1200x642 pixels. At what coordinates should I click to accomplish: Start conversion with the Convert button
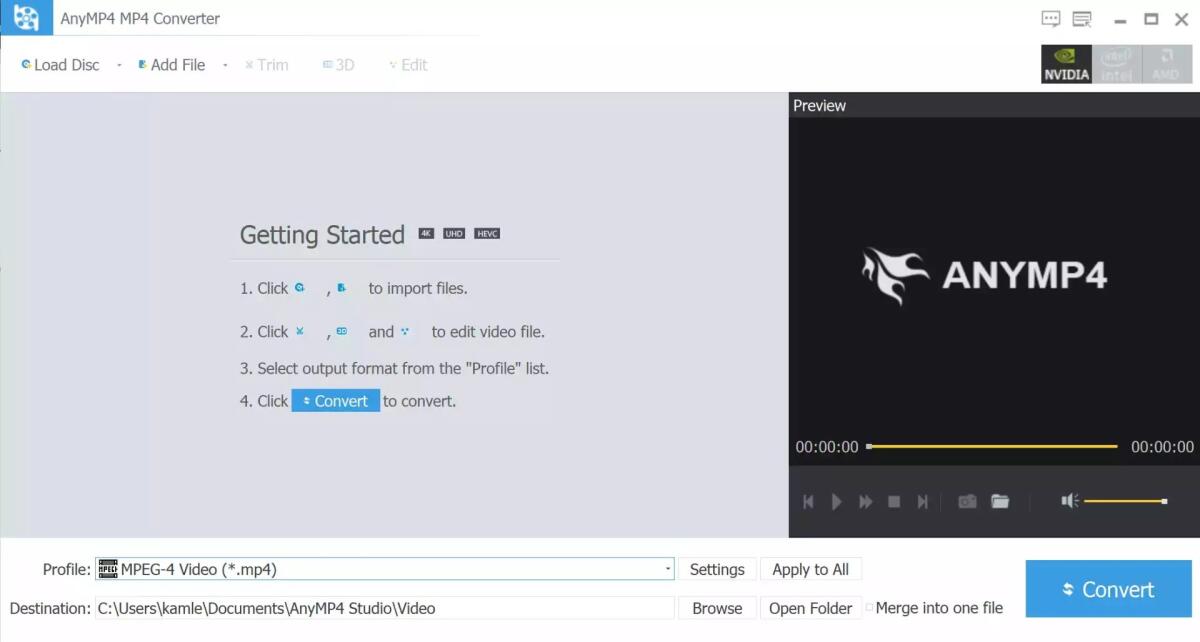point(1108,589)
